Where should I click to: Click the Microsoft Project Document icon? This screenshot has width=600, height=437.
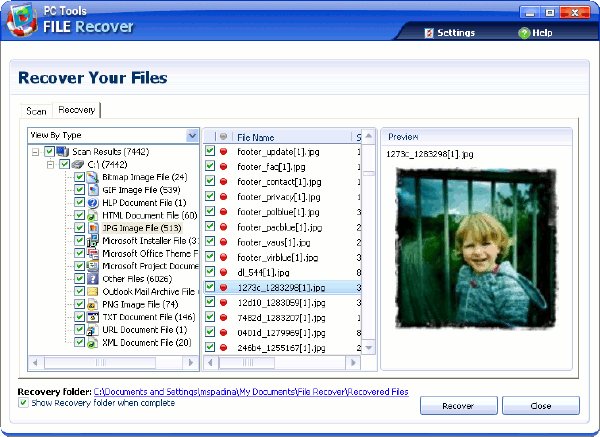tap(93, 266)
